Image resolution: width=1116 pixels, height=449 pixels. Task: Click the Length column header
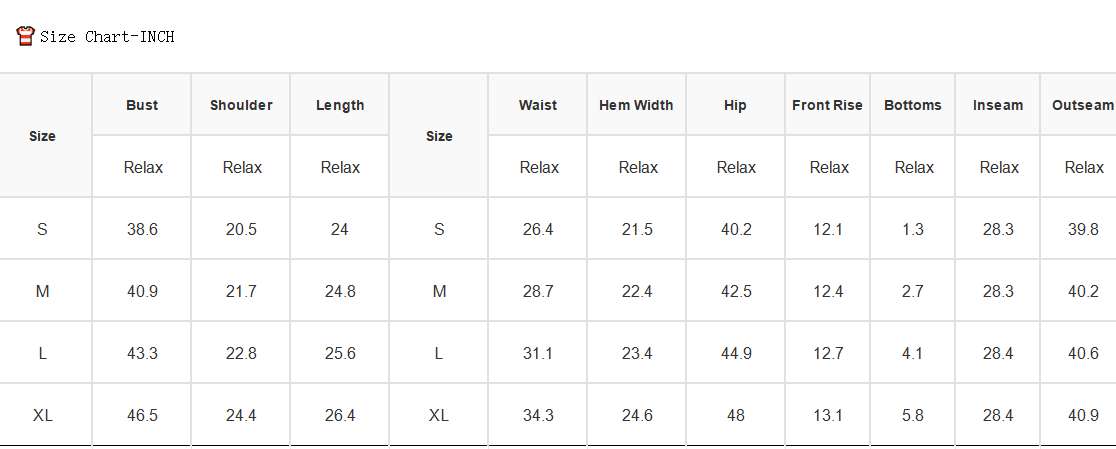(x=340, y=105)
